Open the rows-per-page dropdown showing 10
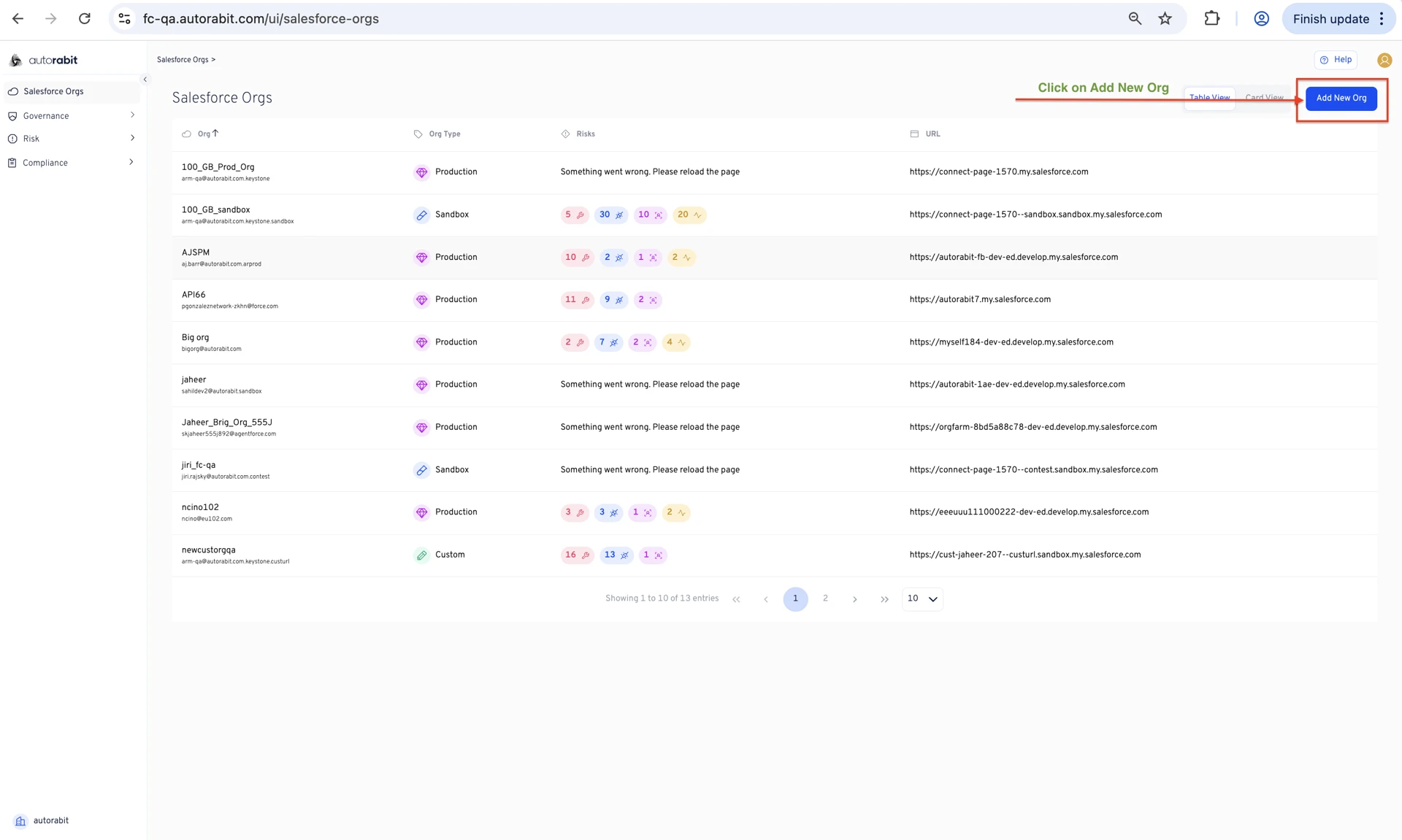This screenshot has height=840, width=1402. tap(922, 599)
